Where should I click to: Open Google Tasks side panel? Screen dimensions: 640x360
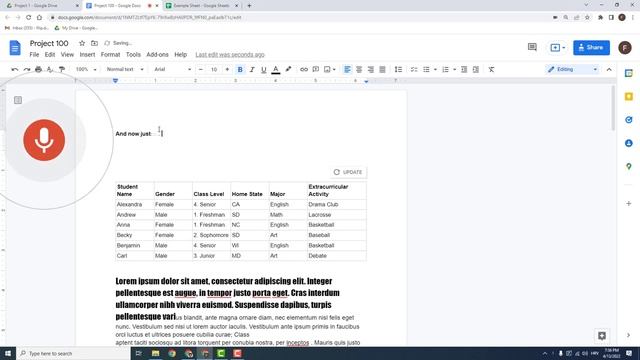point(629,120)
